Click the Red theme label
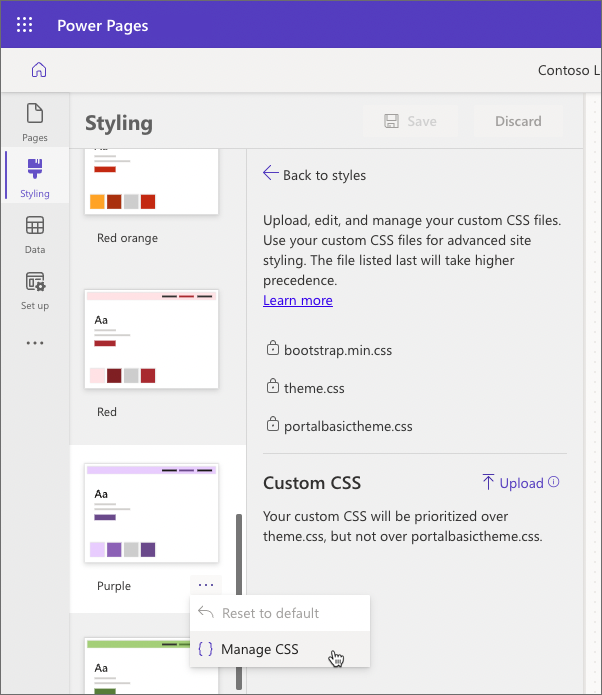The image size is (602, 695). tap(107, 412)
